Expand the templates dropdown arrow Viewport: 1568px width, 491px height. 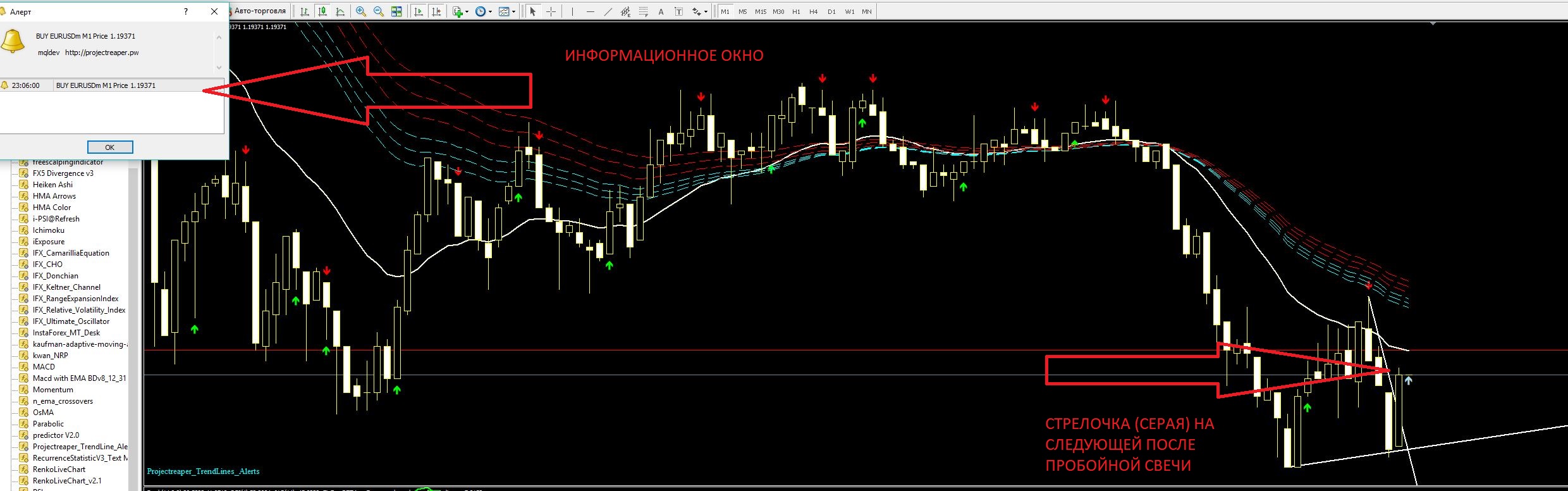513,11
